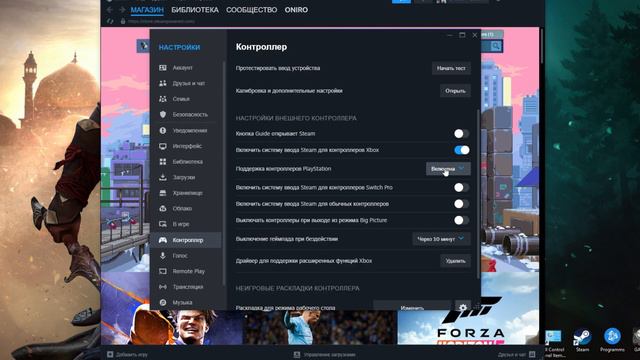Click the gear icon beside Изменить
640x360 pixels.
[463, 307]
